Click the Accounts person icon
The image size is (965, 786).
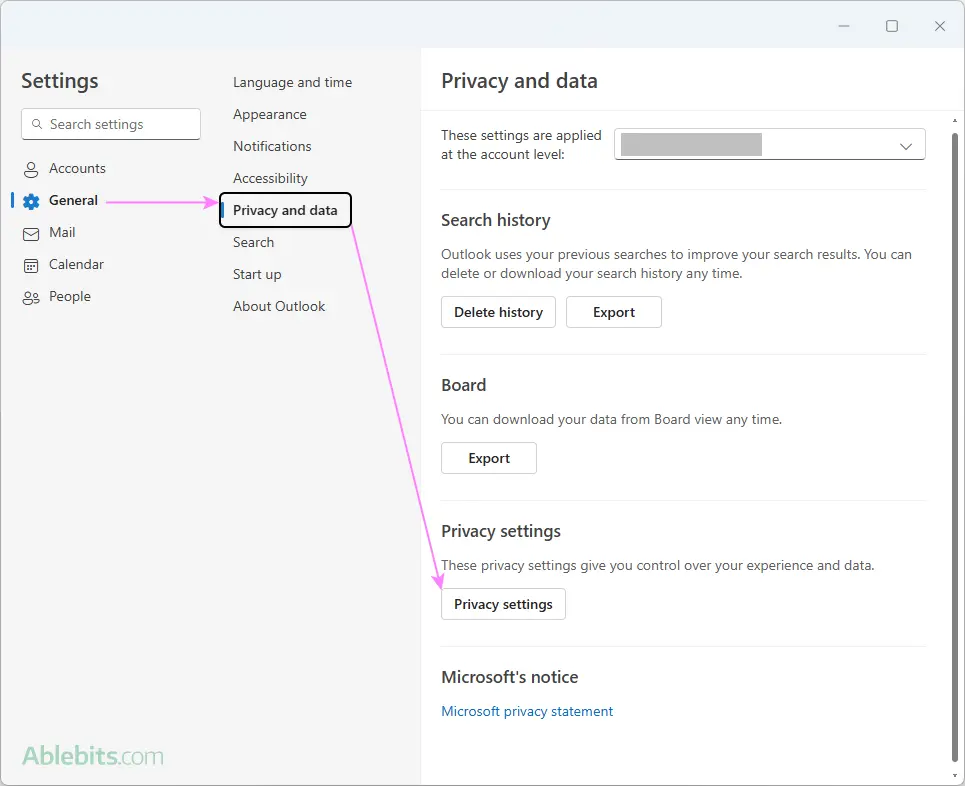(31, 169)
